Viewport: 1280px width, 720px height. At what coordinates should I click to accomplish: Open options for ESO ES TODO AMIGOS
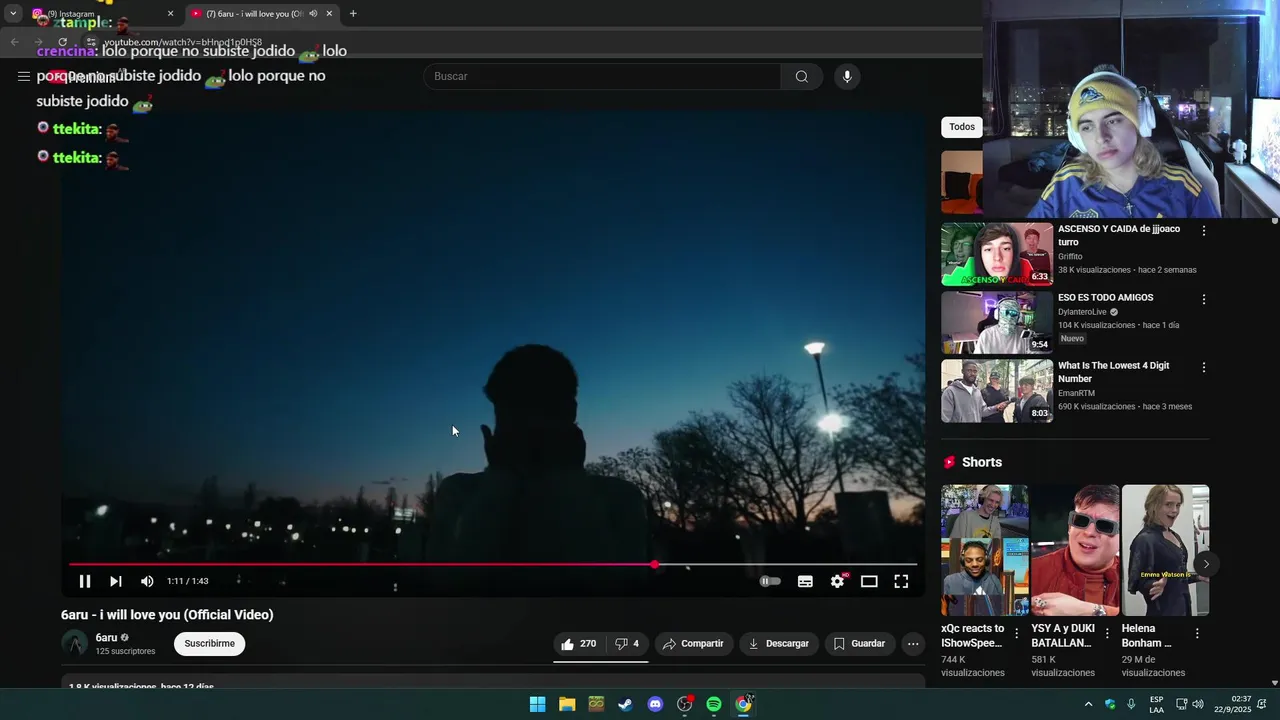[1204, 299]
